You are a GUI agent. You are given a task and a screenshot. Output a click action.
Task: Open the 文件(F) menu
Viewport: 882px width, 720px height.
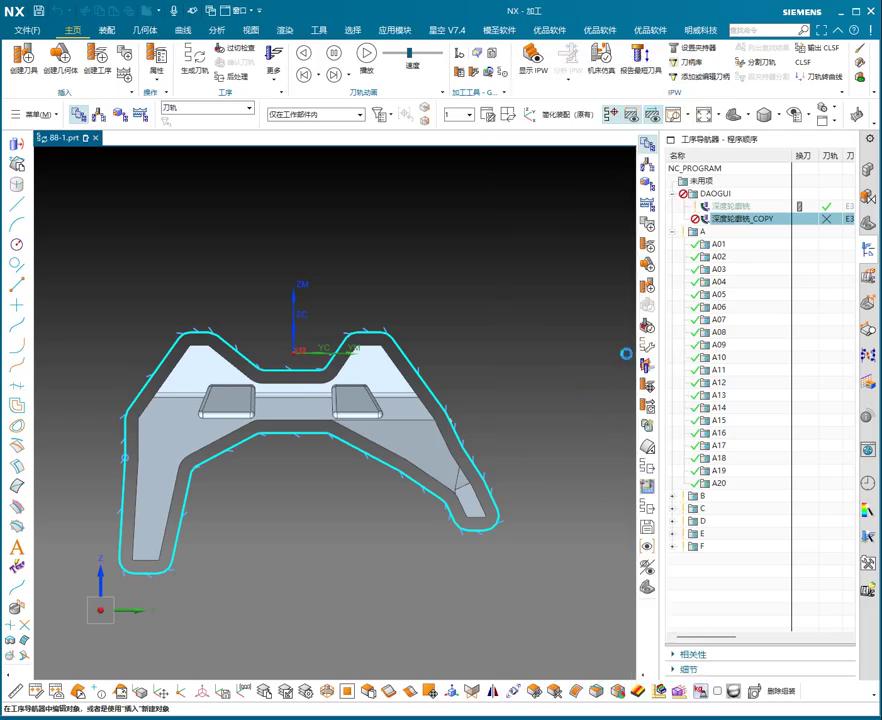click(27, 31)
